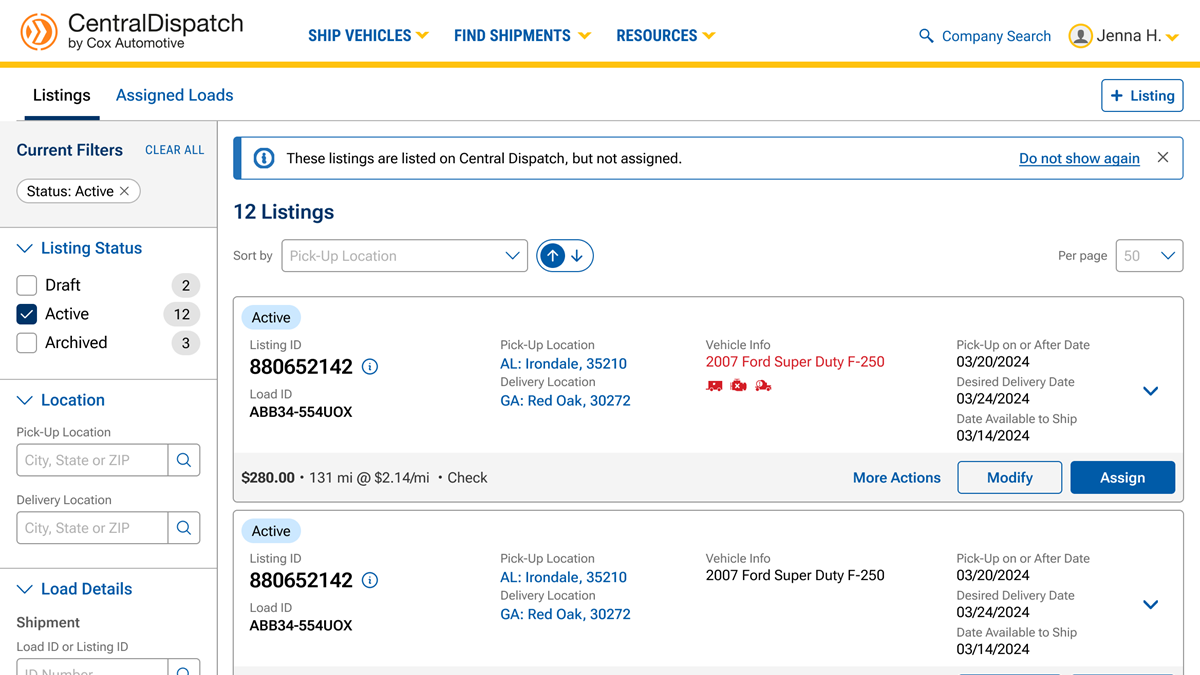
Task: Click the Do not show again link
Action: click(1079, 158)
